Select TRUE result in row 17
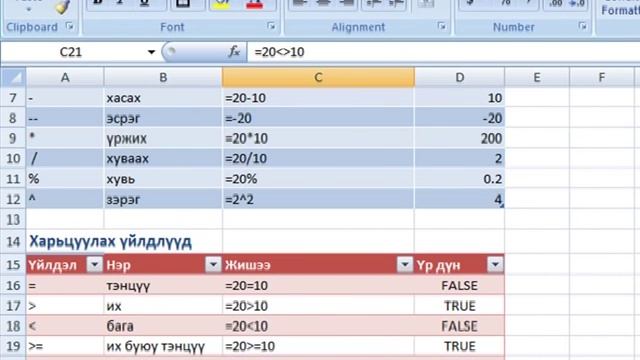Viewport: 640px width, 360px height. [x=460, y=306]
